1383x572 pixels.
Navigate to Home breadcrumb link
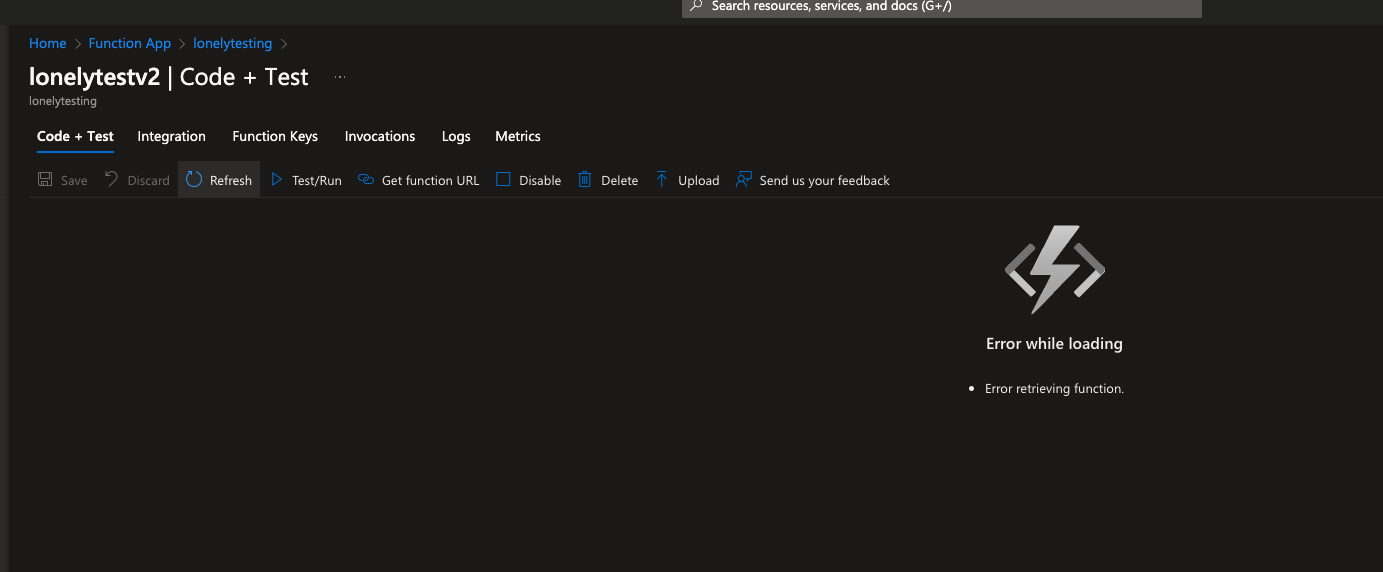[x=47, y=43]
